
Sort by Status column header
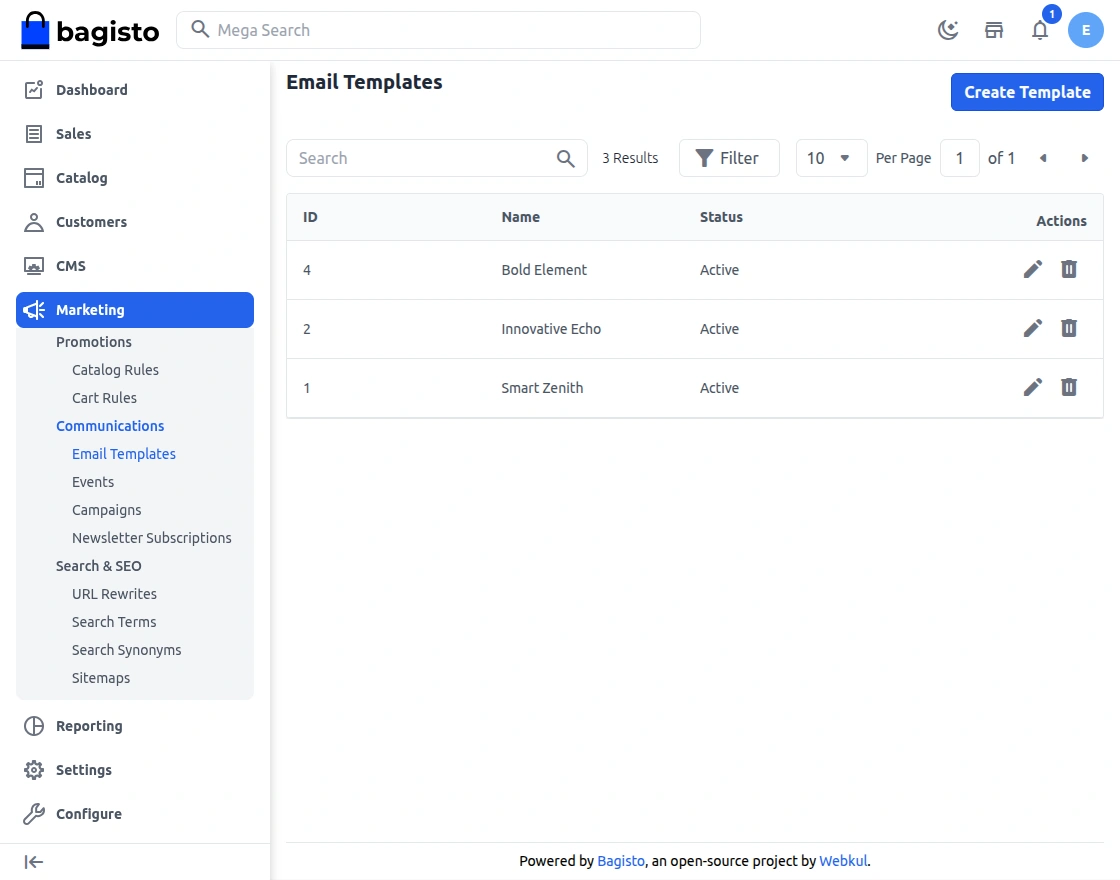721,217
